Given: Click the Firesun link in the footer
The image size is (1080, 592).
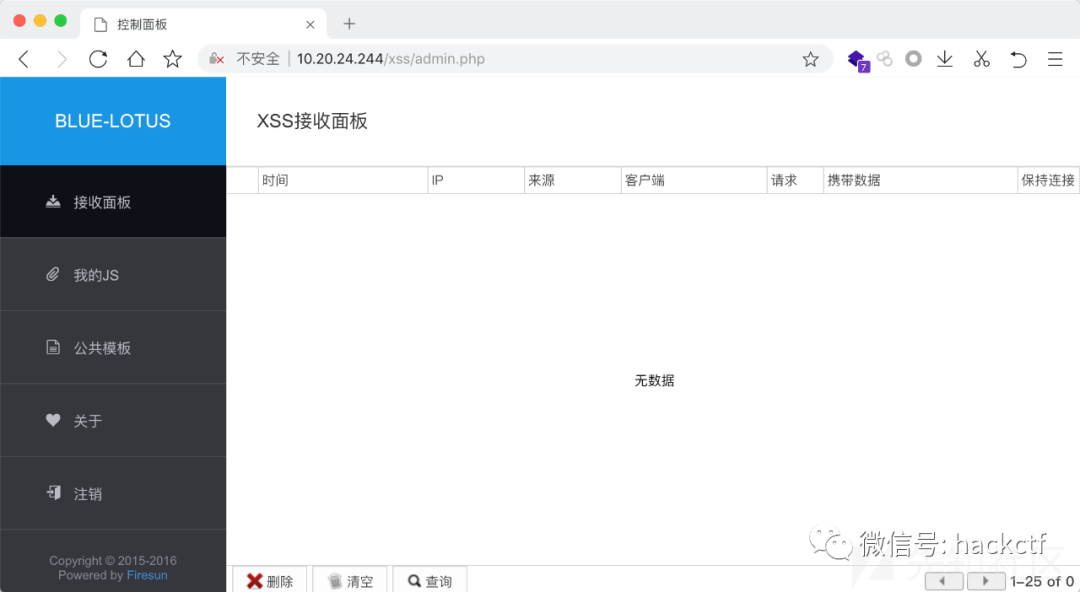Looking at the screenshot, I should (x=147, y=575).
